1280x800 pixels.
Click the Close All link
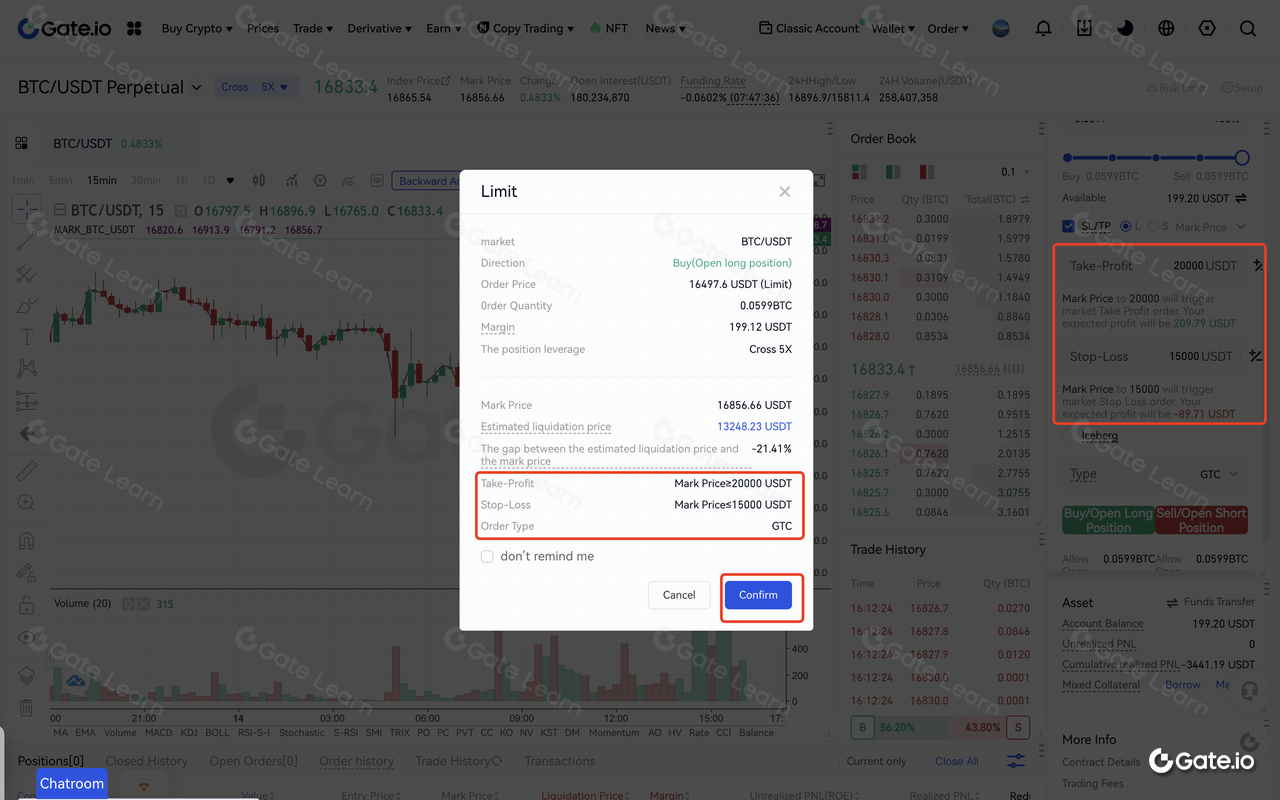(x=956, y=761)
